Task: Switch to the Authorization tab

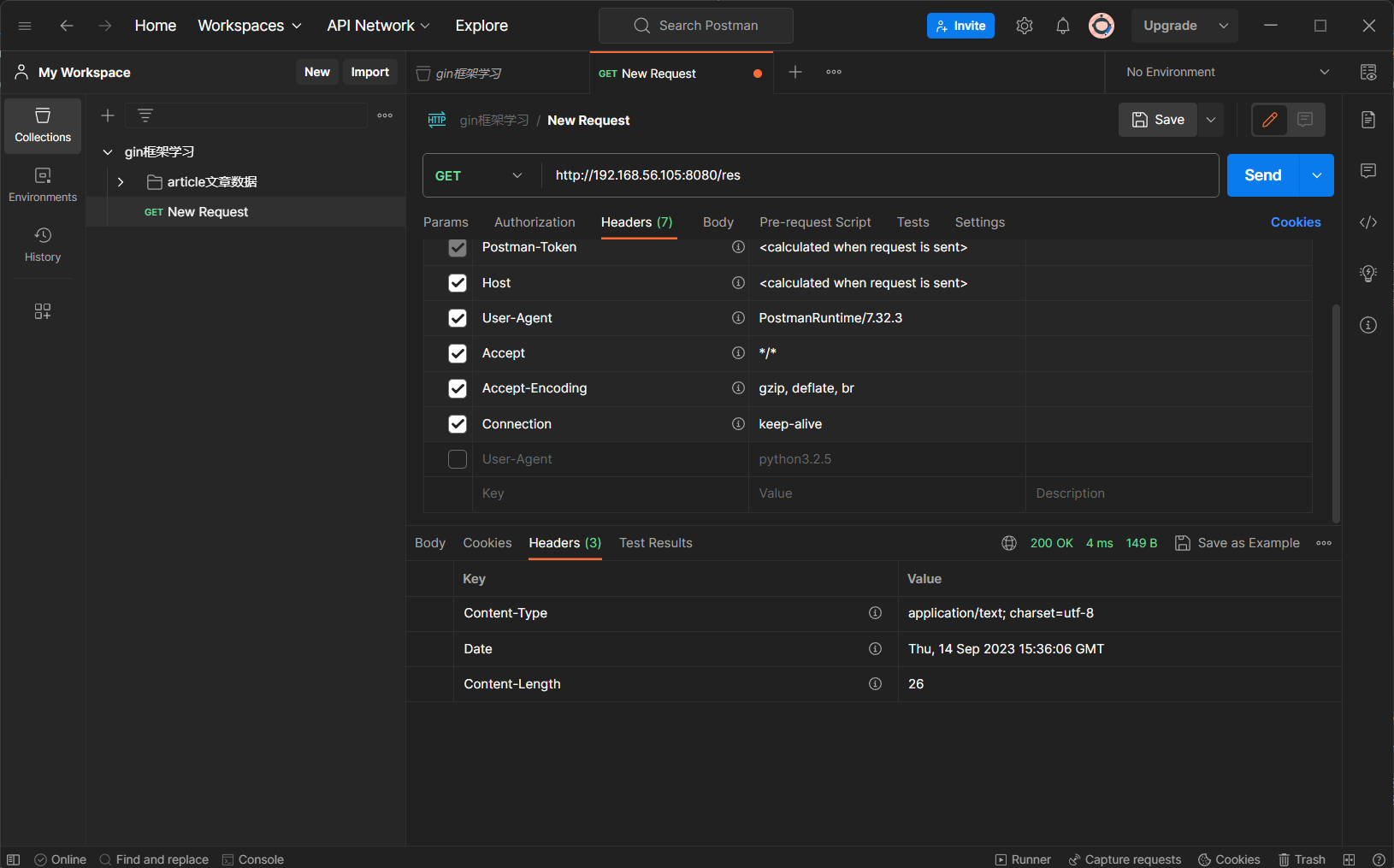Action: click(x=535, y=222)
